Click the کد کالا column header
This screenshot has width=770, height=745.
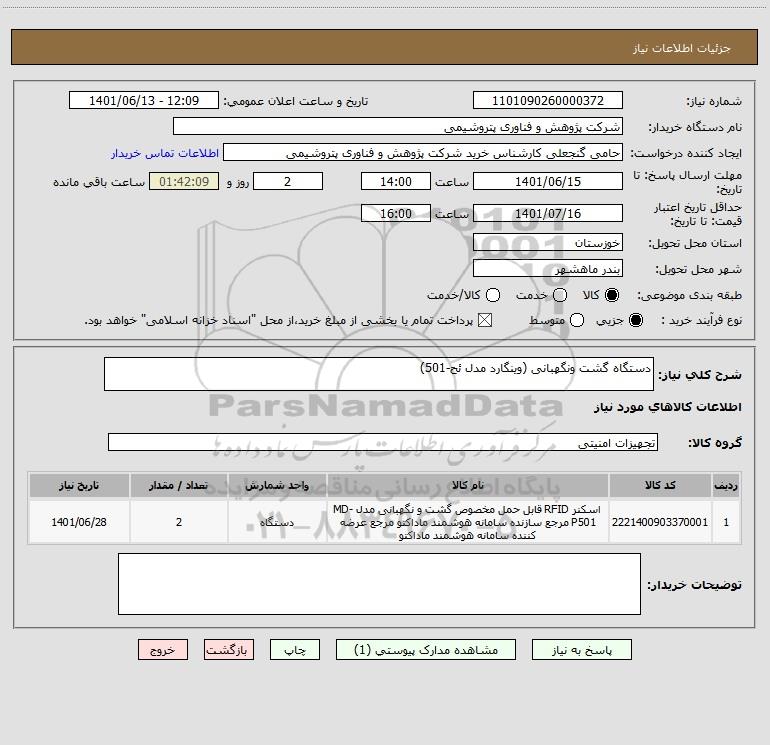(660, 485)
